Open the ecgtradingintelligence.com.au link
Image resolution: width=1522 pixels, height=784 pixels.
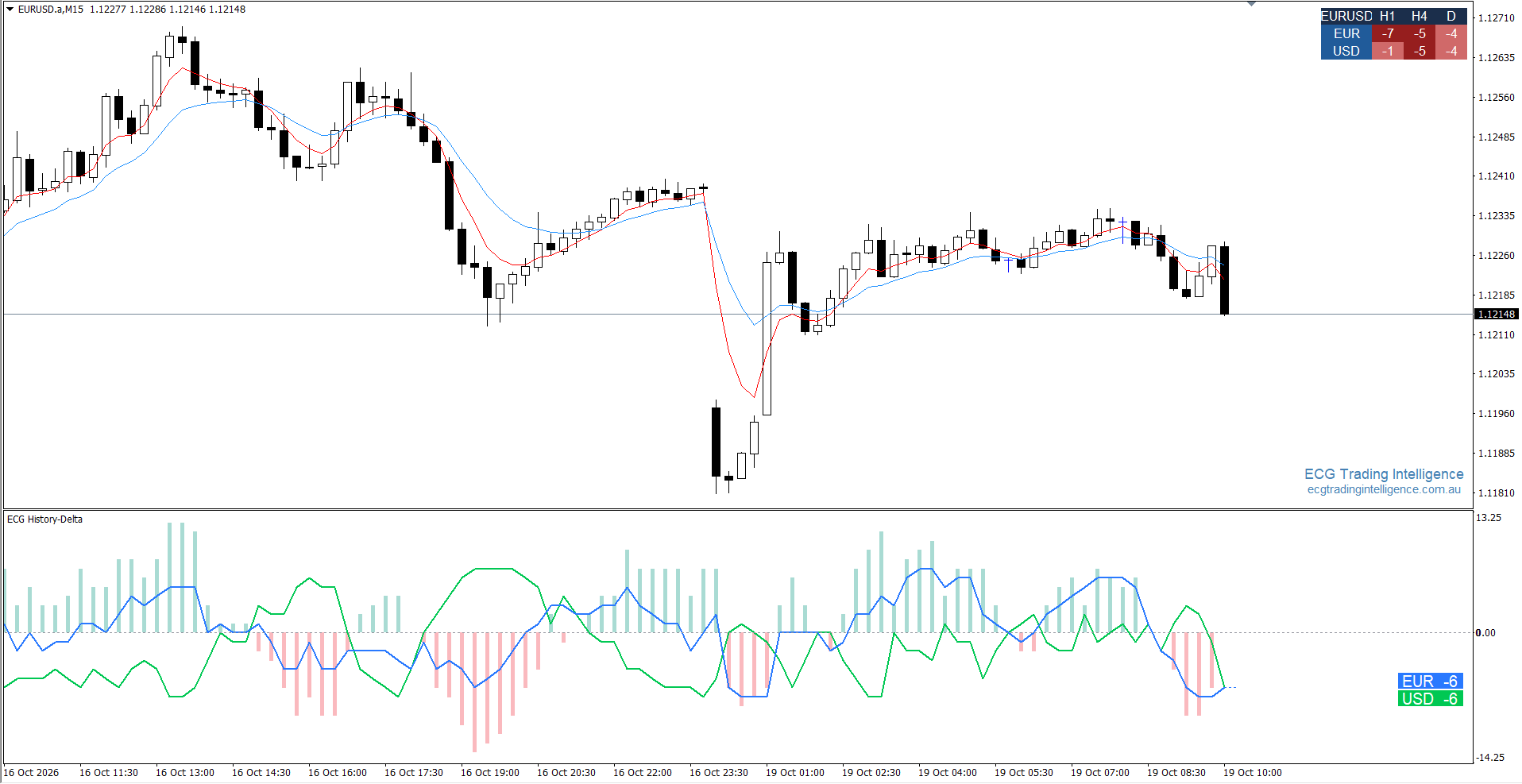click(1384, 489)
